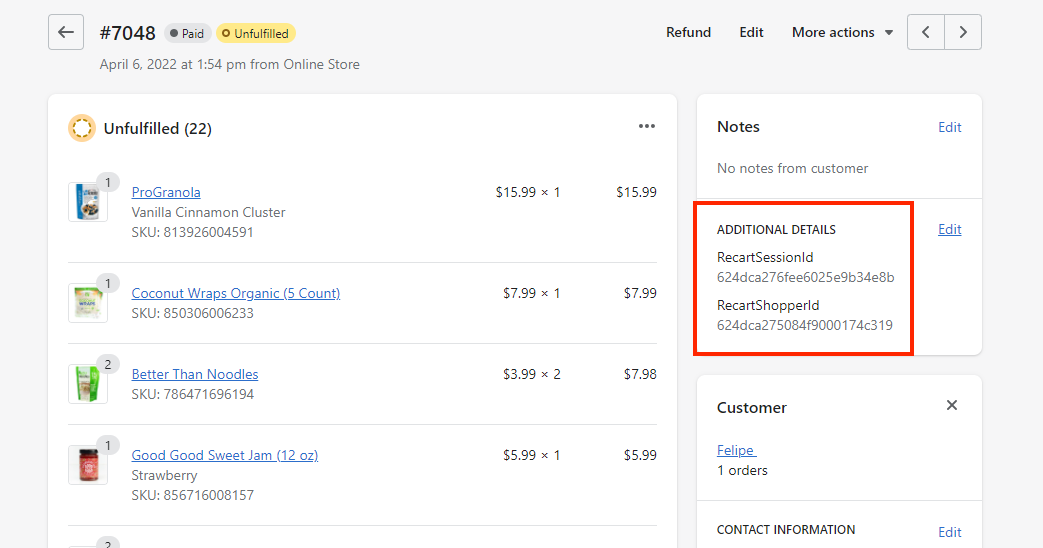The image size is (1043, 548).
Task: Click the Vanilla Cinnamon Cluster variant text
Action: 208,212
